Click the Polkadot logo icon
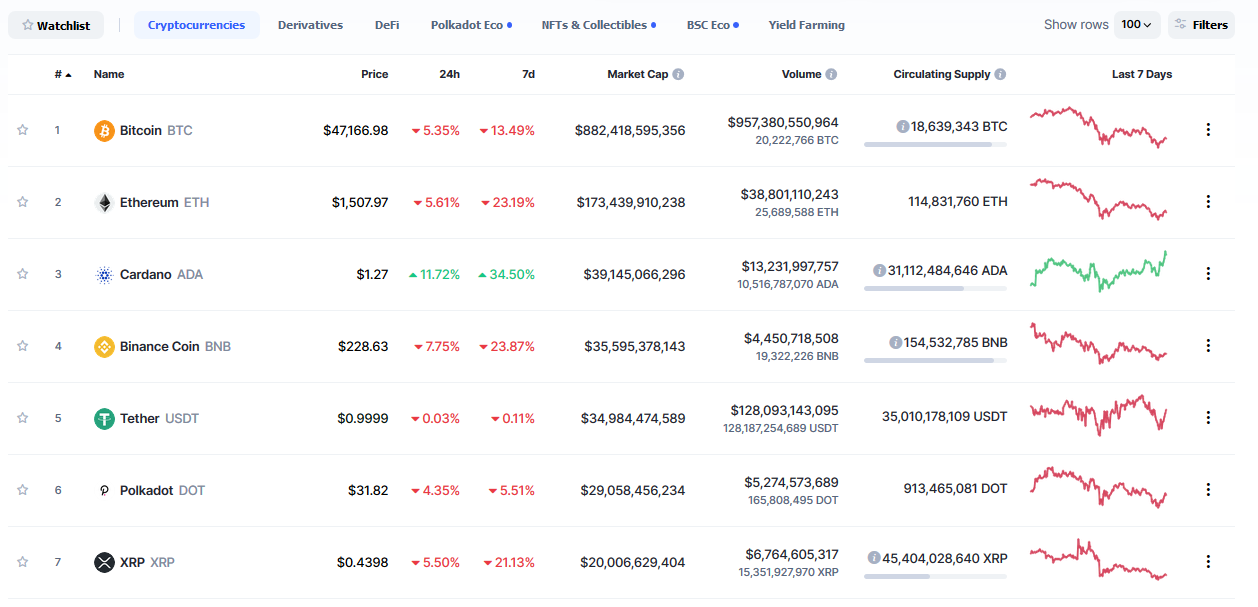 tap(104, 491)
